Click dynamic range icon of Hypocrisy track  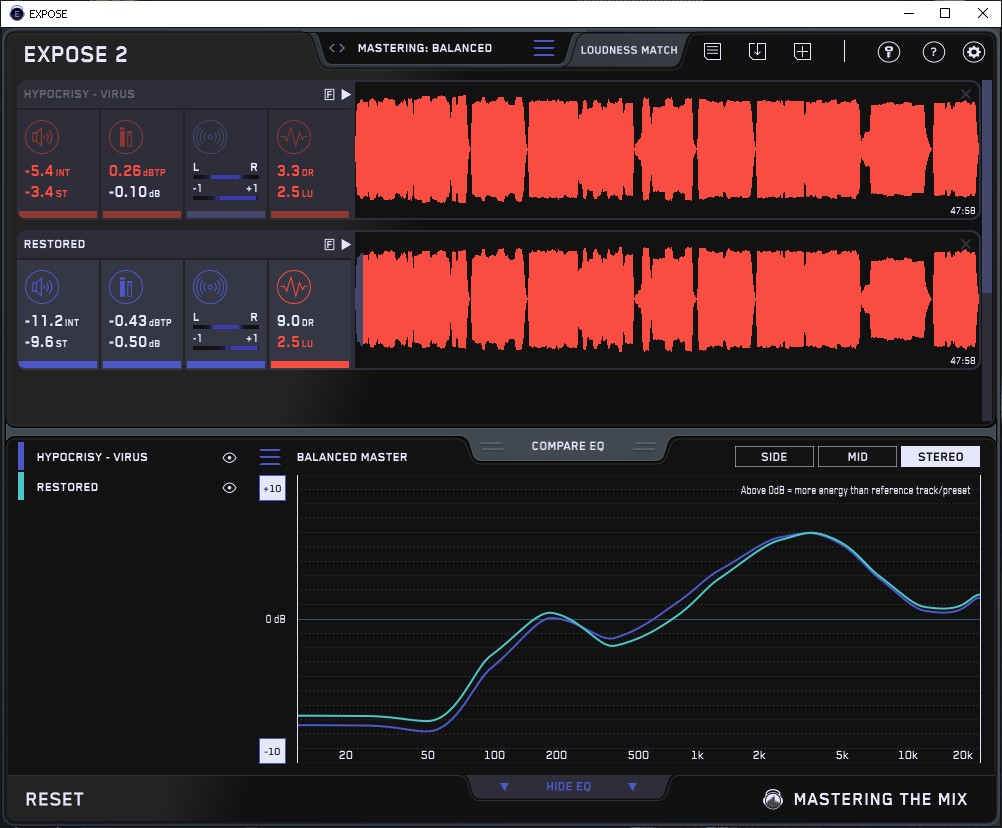(293, 138)
